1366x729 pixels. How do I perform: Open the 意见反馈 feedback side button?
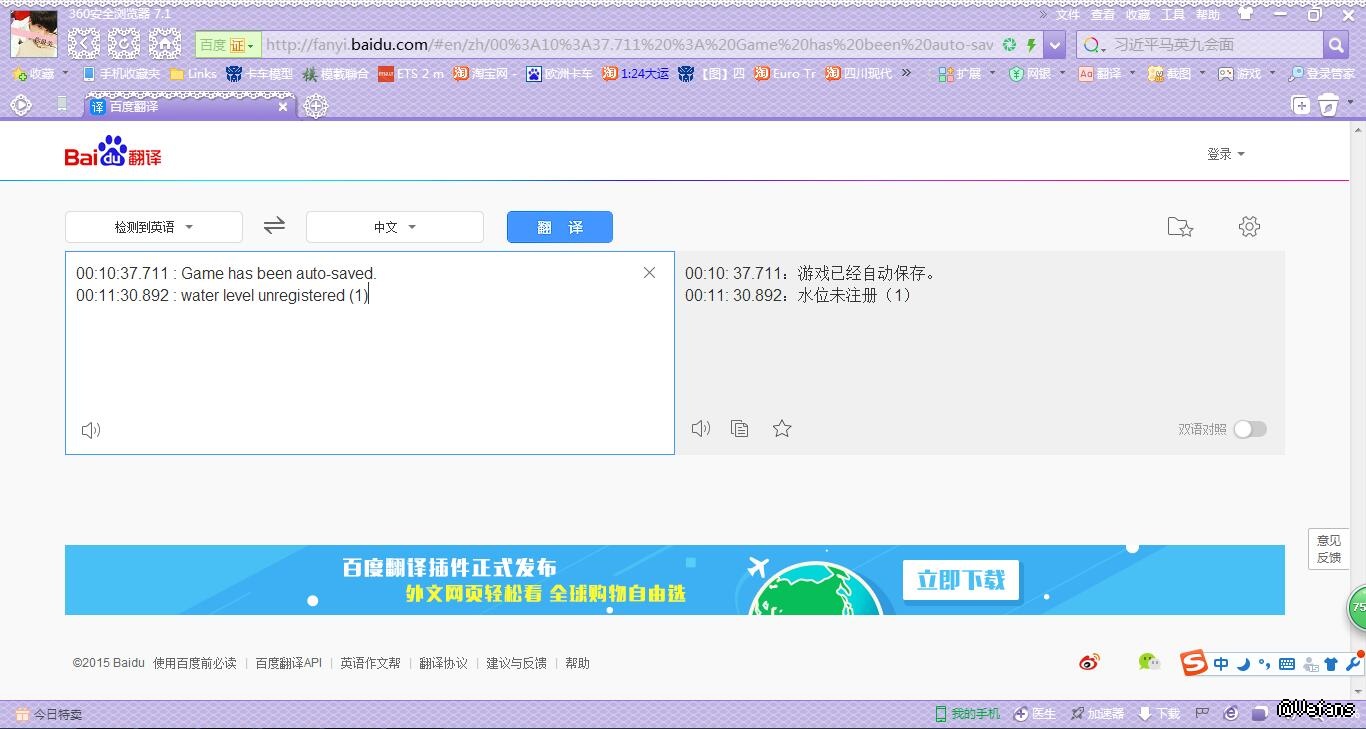click(x=1328, y=549)
